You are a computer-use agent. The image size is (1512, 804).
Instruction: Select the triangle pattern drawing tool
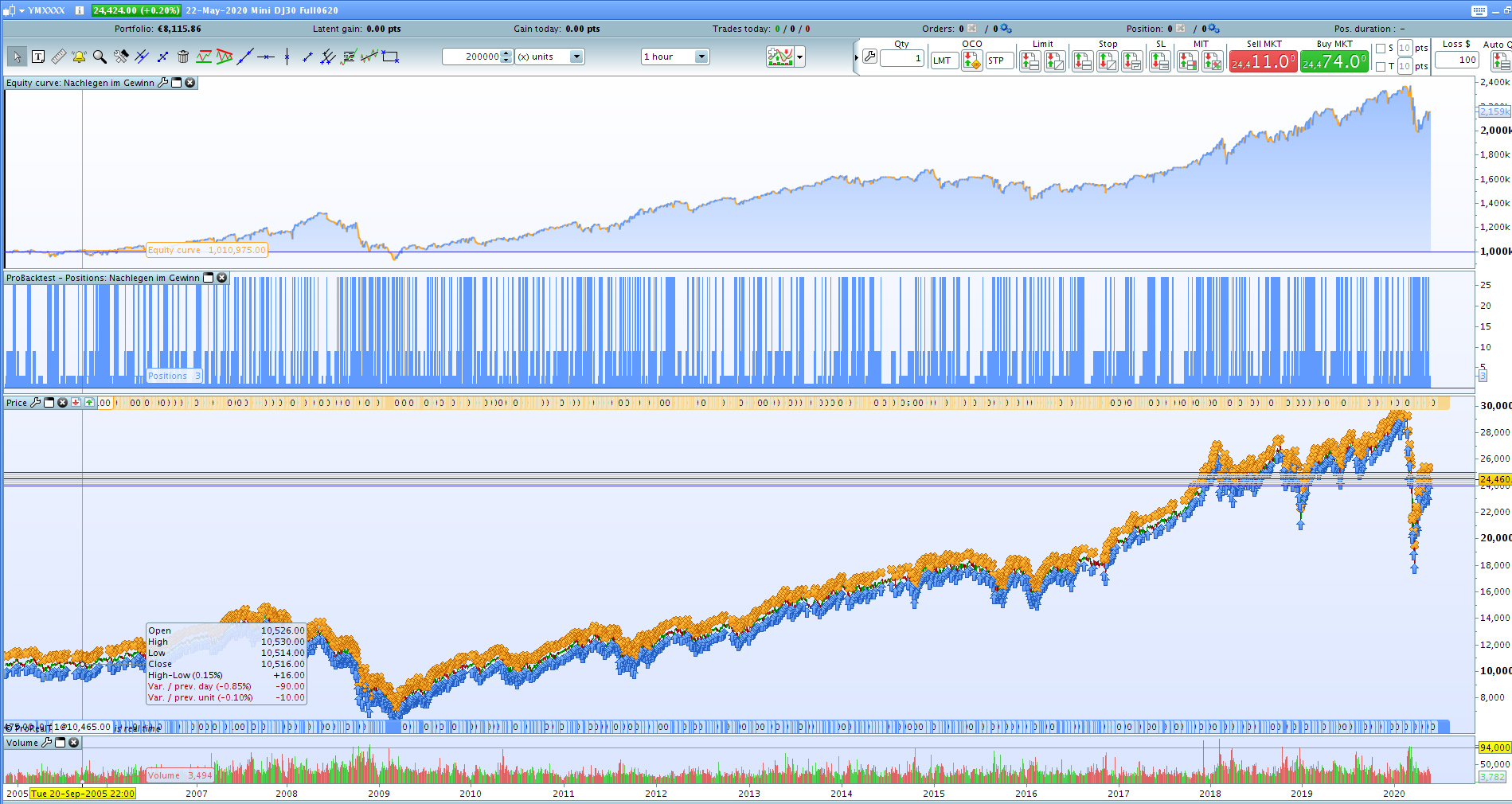point(225,57)
